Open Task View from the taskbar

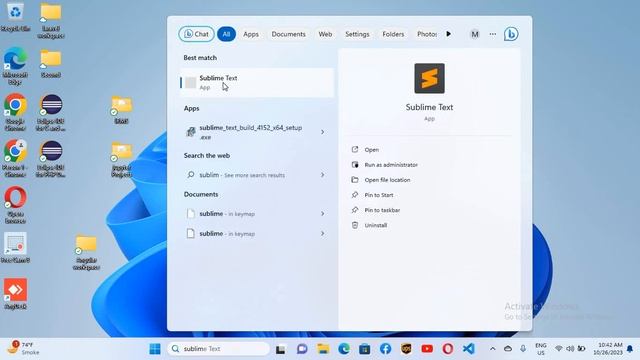tap(280, 349)
